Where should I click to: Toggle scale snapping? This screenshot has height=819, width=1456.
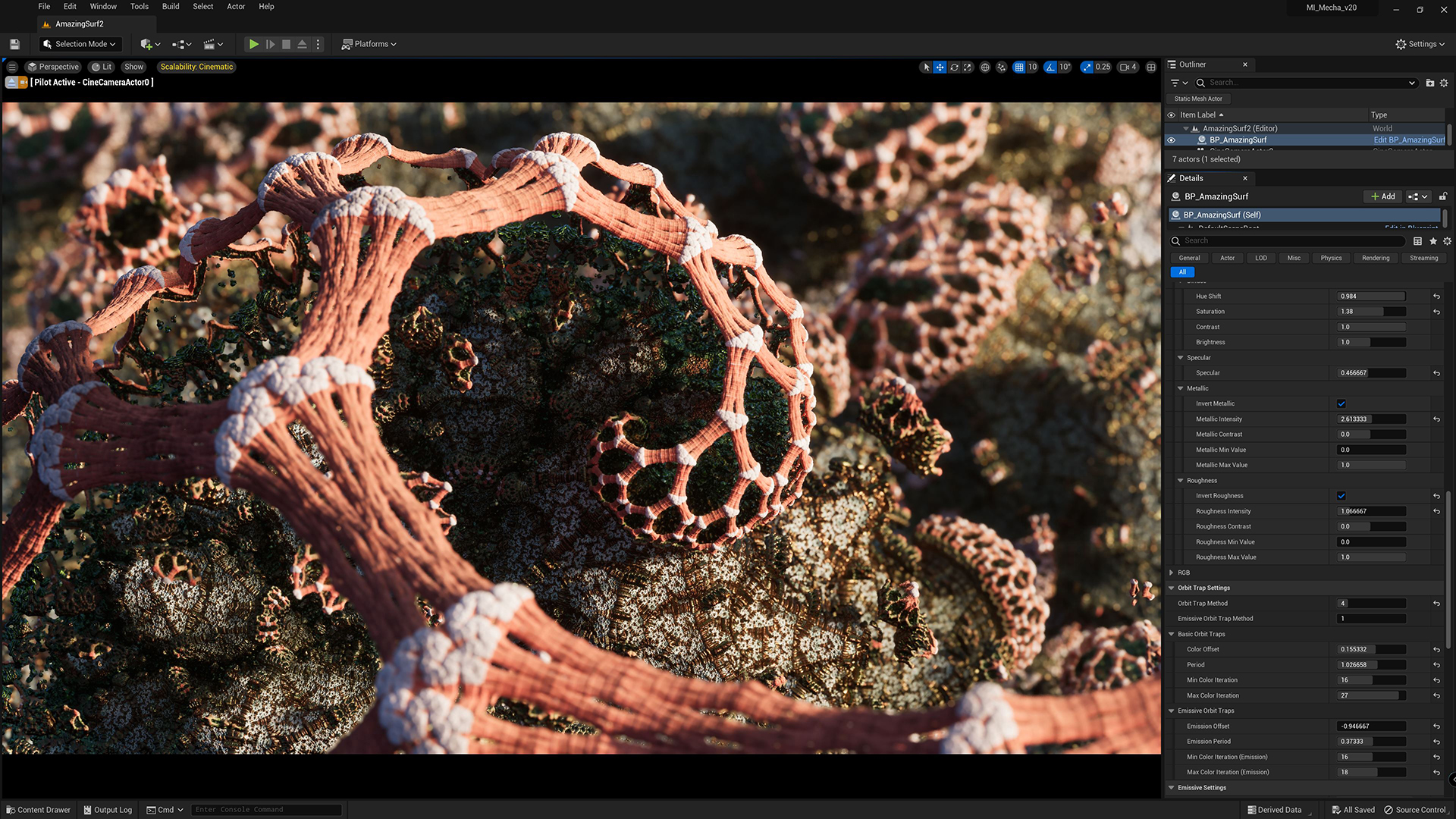point(1087,67)
